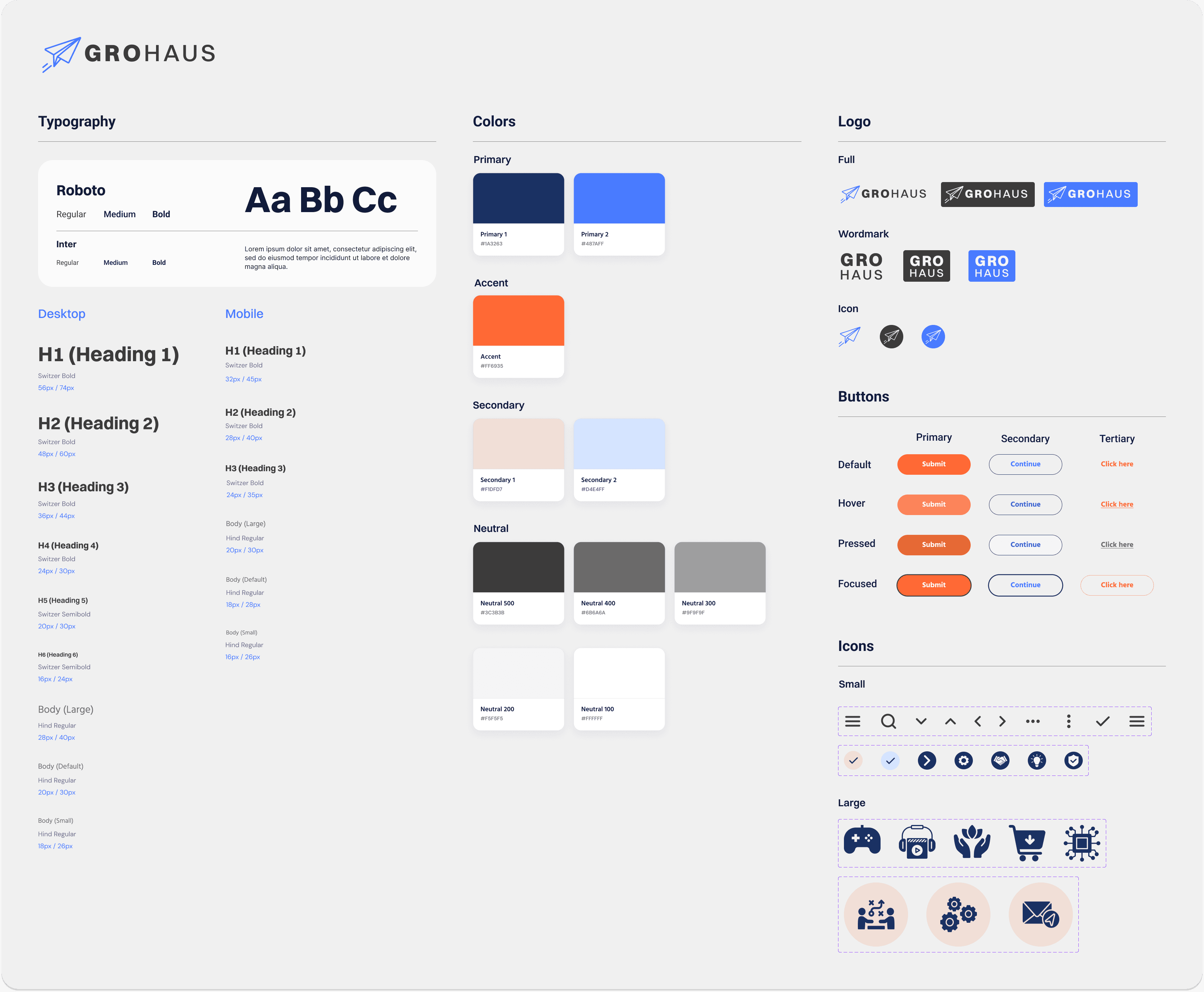Click the settings gear icon in large icons

pyautogui.click(x=957, y=912)
